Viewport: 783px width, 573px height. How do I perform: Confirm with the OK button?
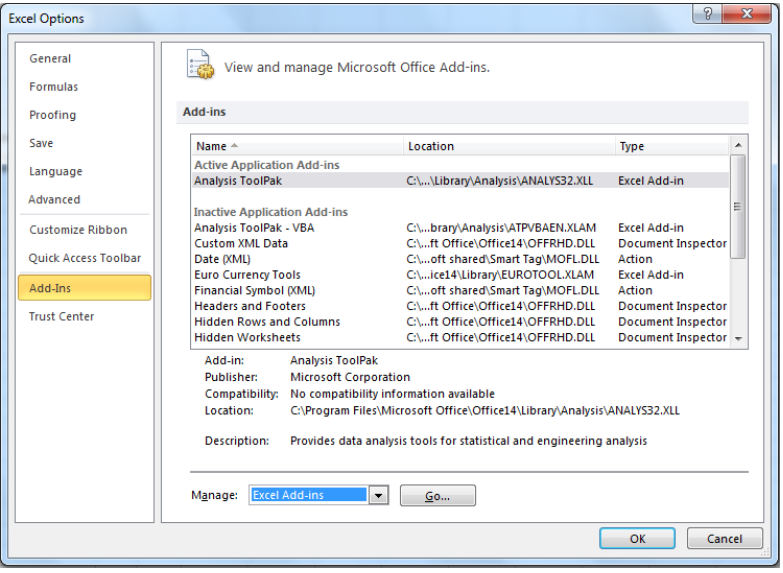point(637,539)
